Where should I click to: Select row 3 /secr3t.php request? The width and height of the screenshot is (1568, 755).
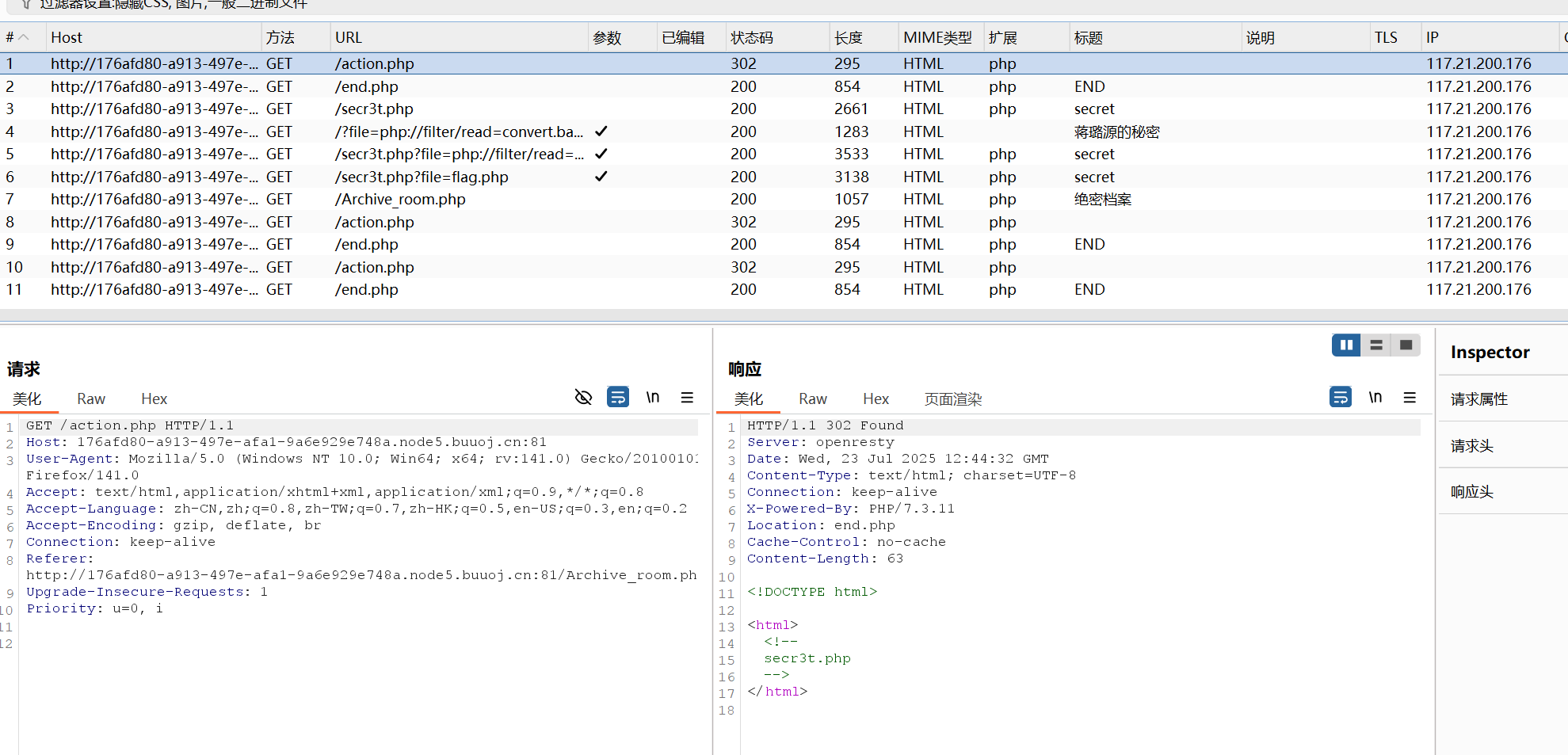tap(784, 109)
